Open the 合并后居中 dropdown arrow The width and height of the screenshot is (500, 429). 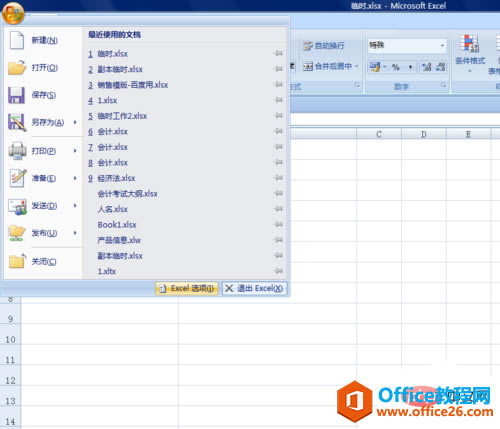point(357,66)
